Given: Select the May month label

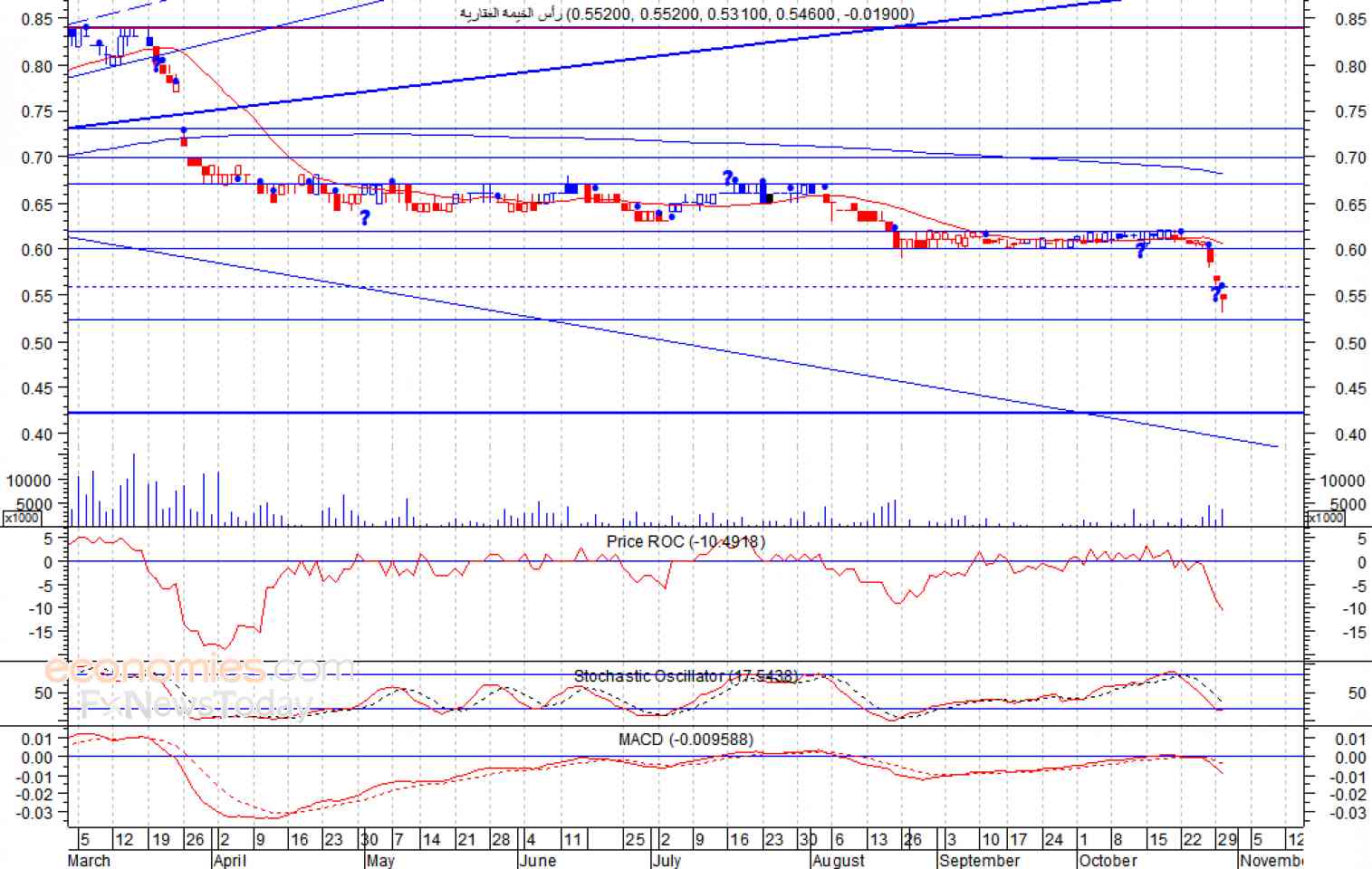Looking at the screenshot, I should point(380,860).
